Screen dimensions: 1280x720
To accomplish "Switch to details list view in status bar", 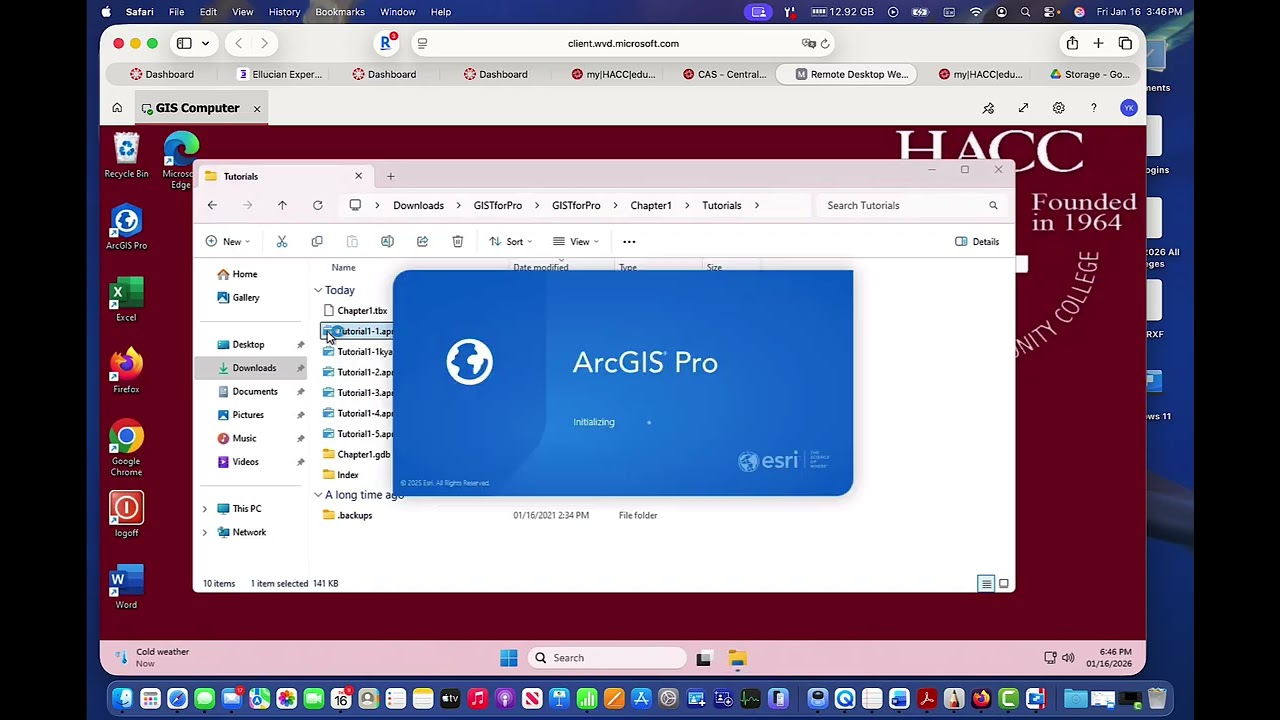I will click(986, 584).
